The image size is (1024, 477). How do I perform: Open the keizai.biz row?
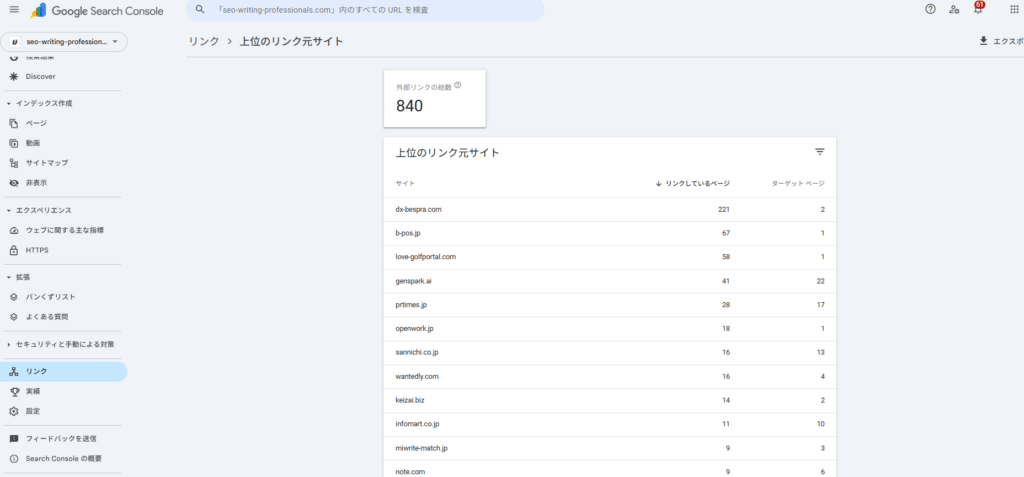(x=610, y=401)
